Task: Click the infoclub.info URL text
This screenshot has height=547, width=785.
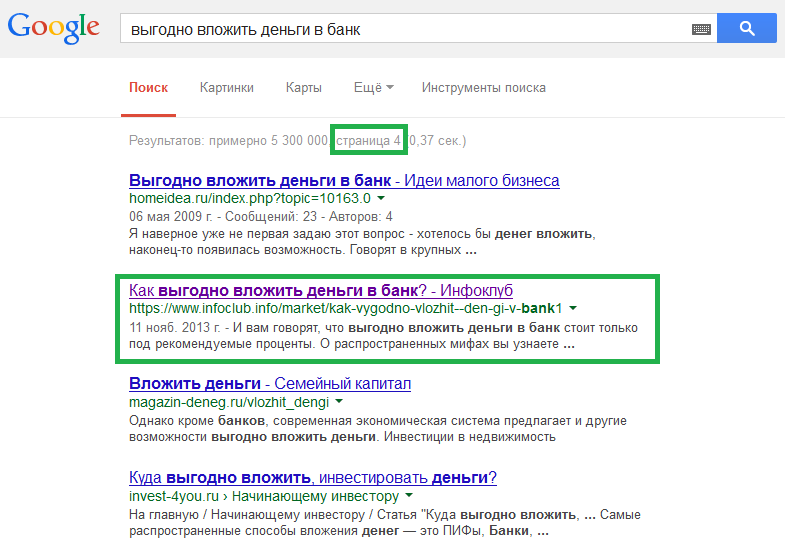Action: pos(345,308)
